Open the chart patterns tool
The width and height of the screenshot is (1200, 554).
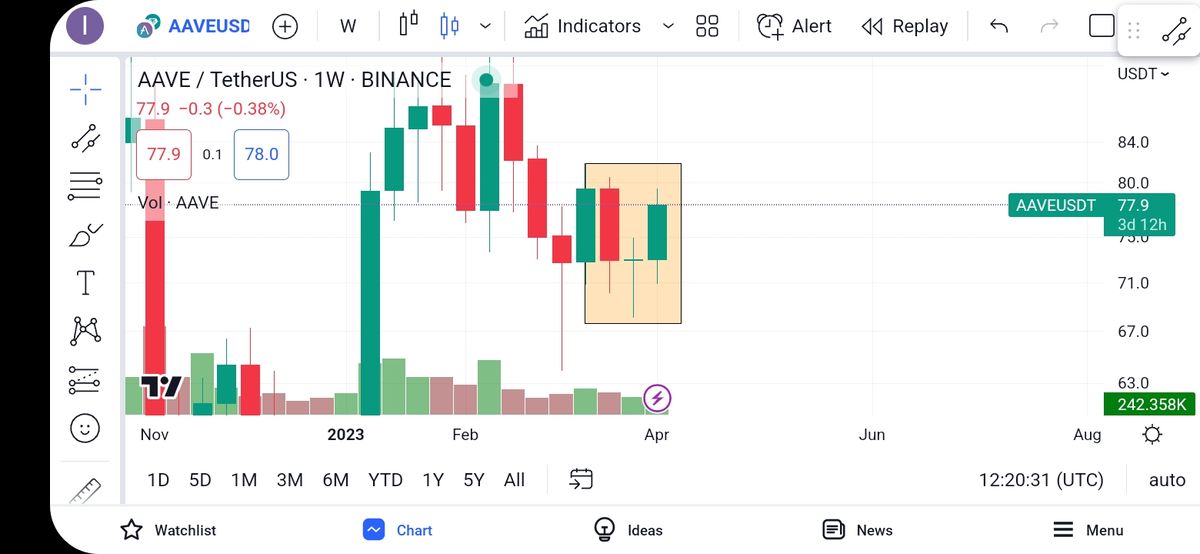pos(86,331)
